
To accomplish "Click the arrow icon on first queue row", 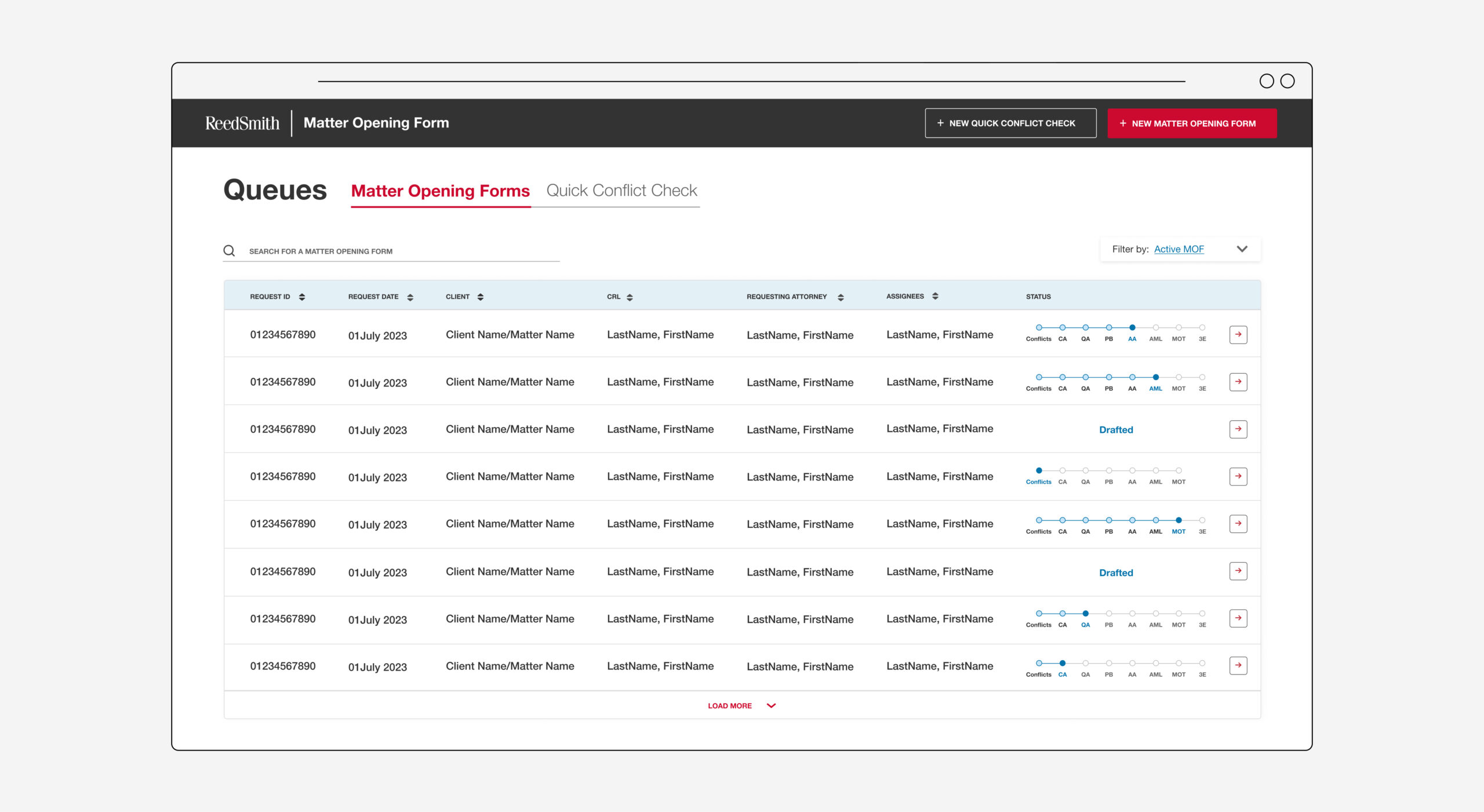I will [x=1237, y=334].
